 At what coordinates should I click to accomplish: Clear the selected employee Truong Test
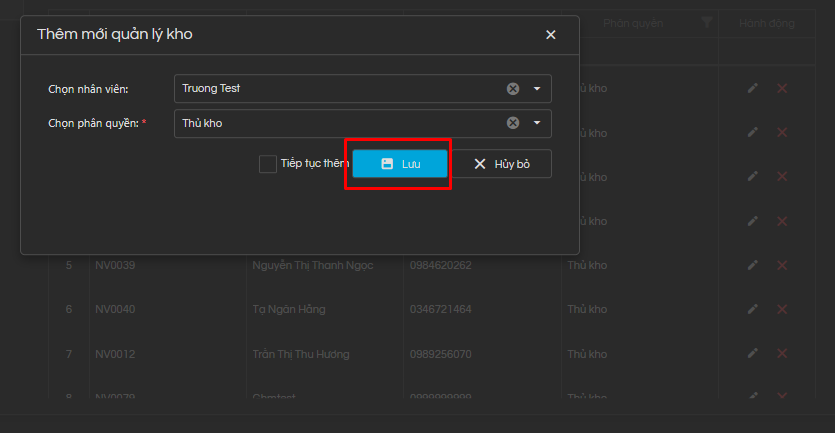[513, 88]
